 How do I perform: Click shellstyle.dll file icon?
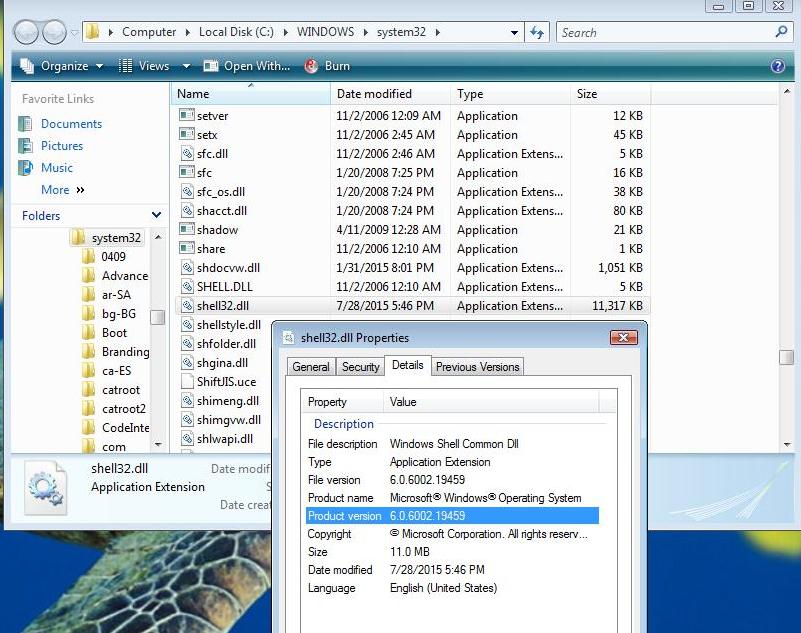coord(187,324)
